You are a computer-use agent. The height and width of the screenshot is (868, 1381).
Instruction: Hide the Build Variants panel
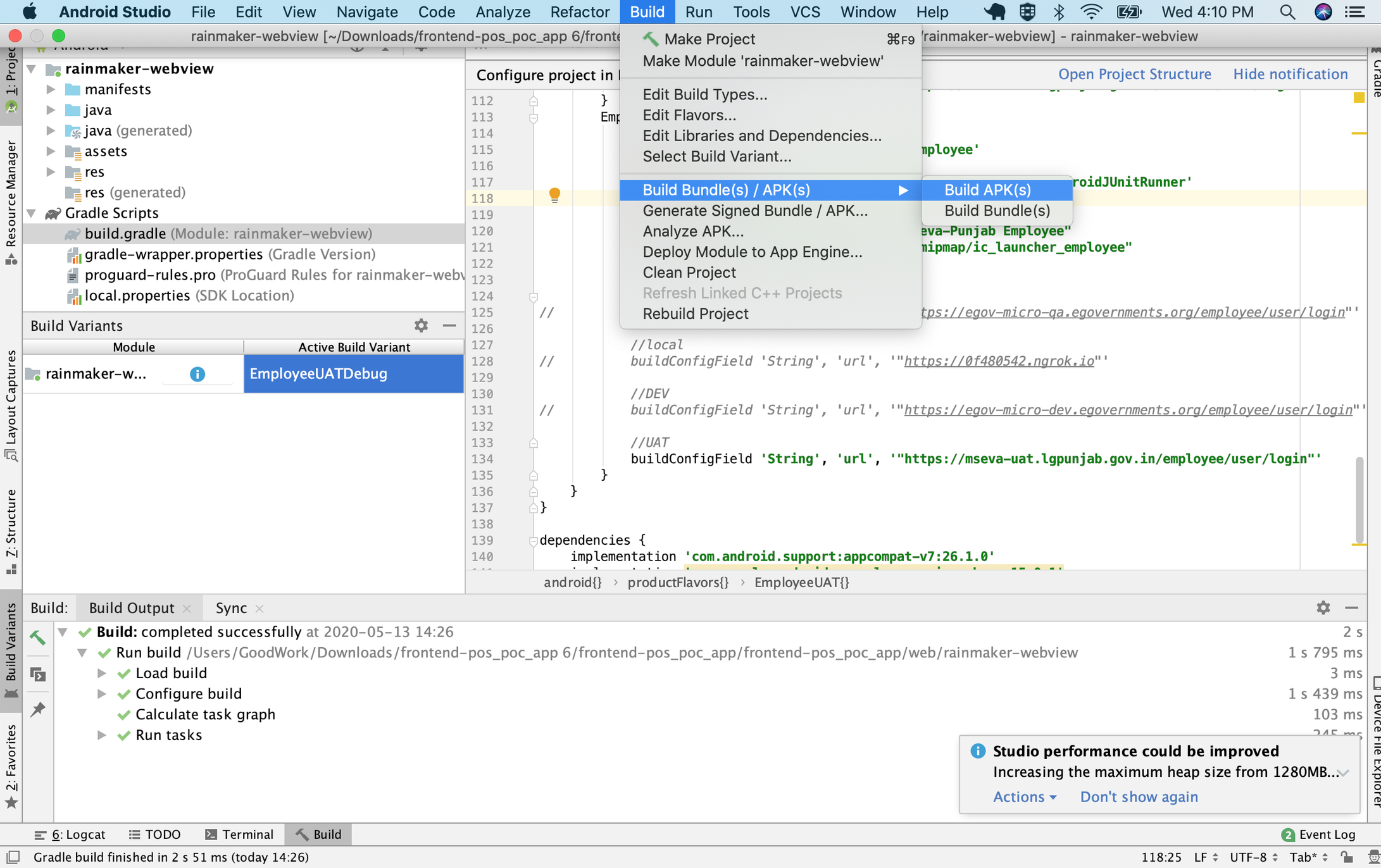pos(449,325)
